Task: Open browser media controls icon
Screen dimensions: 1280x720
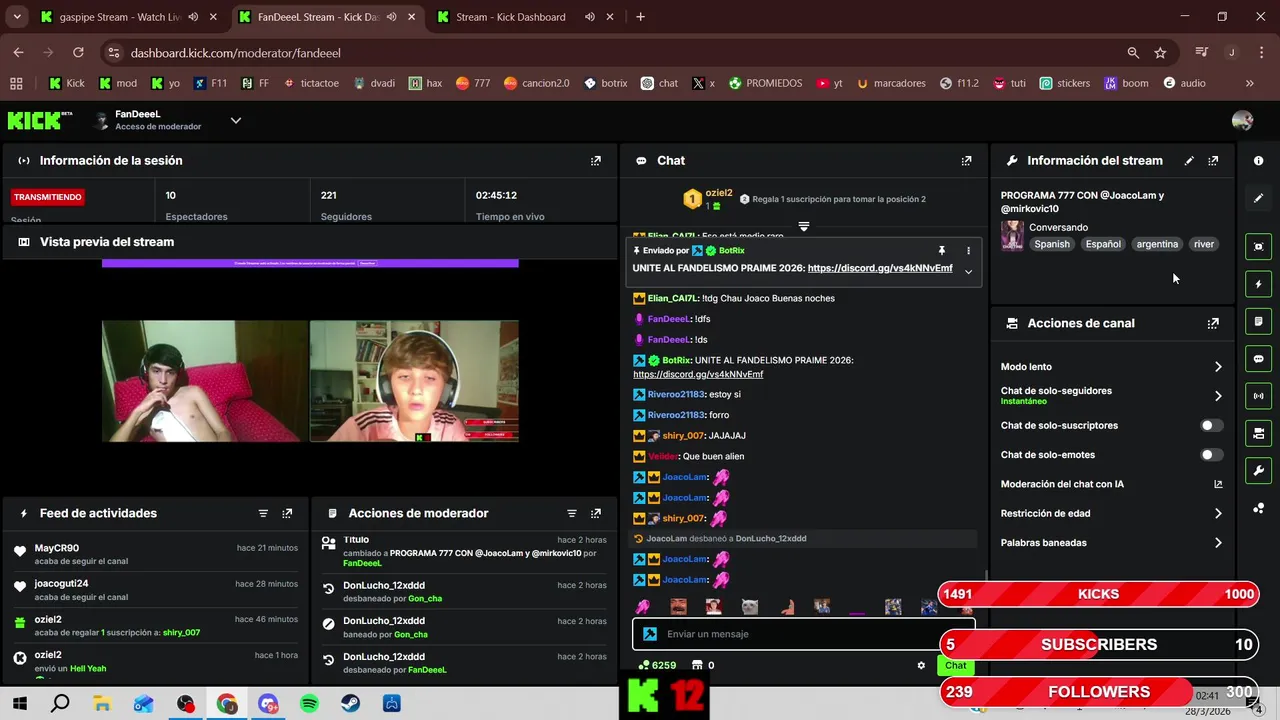Action: (1201, 53)
